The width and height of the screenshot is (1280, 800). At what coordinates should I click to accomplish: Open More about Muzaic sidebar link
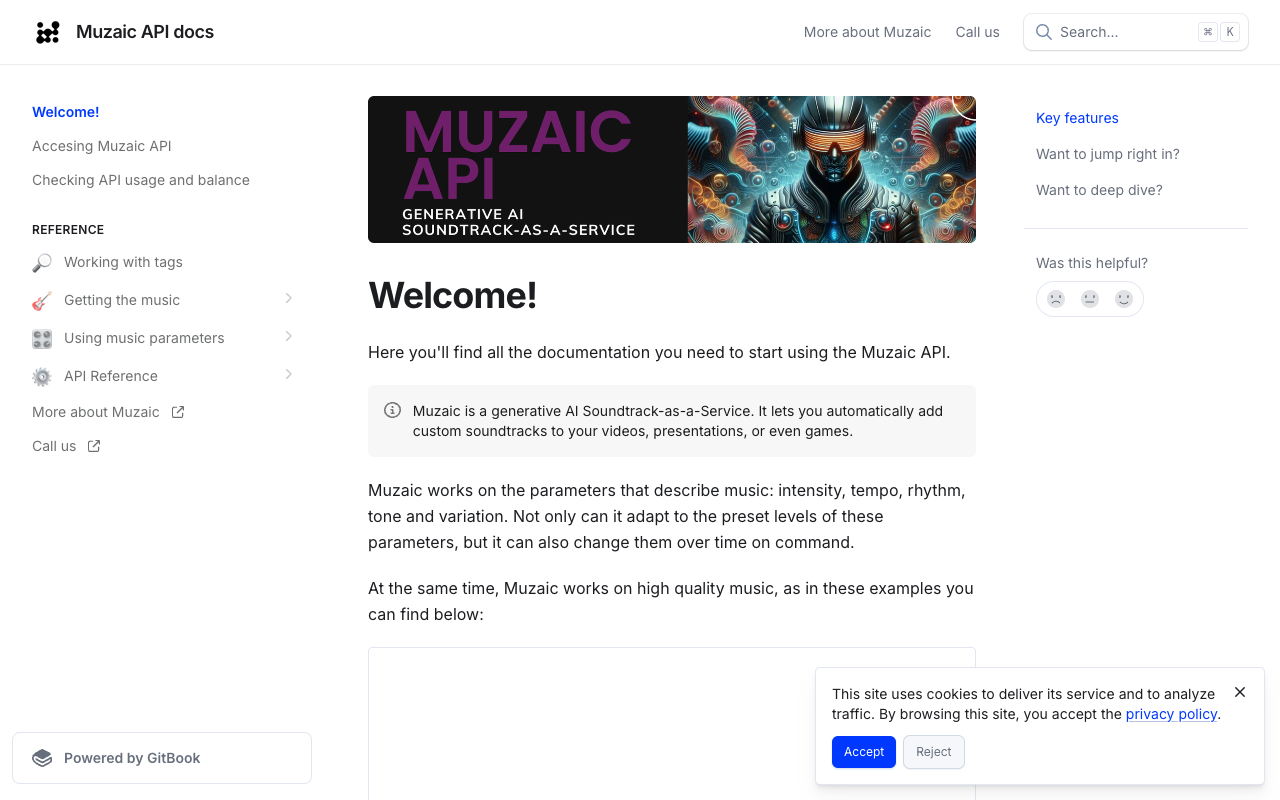(96, 412)
